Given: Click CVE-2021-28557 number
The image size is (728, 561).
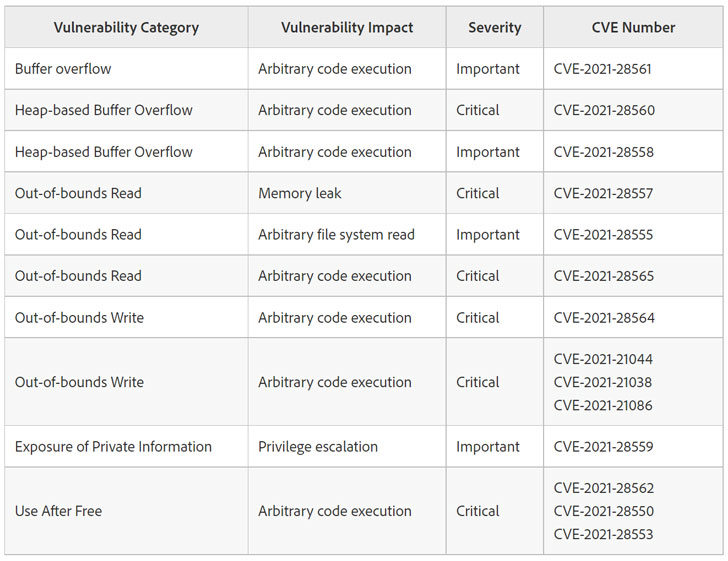Looking at the screenshot, I should (604, 193).
